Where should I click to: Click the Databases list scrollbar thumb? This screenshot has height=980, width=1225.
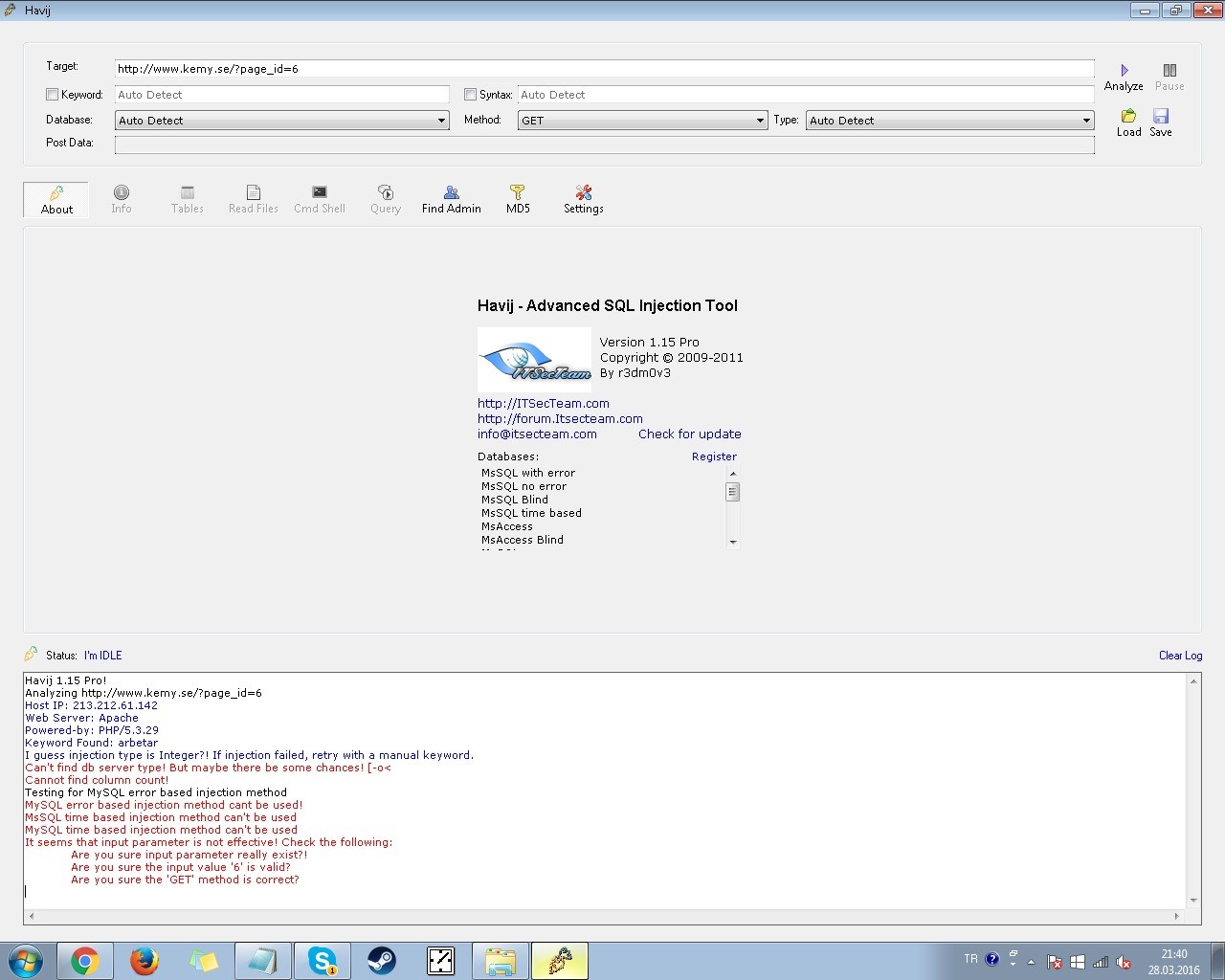point(733,492)
